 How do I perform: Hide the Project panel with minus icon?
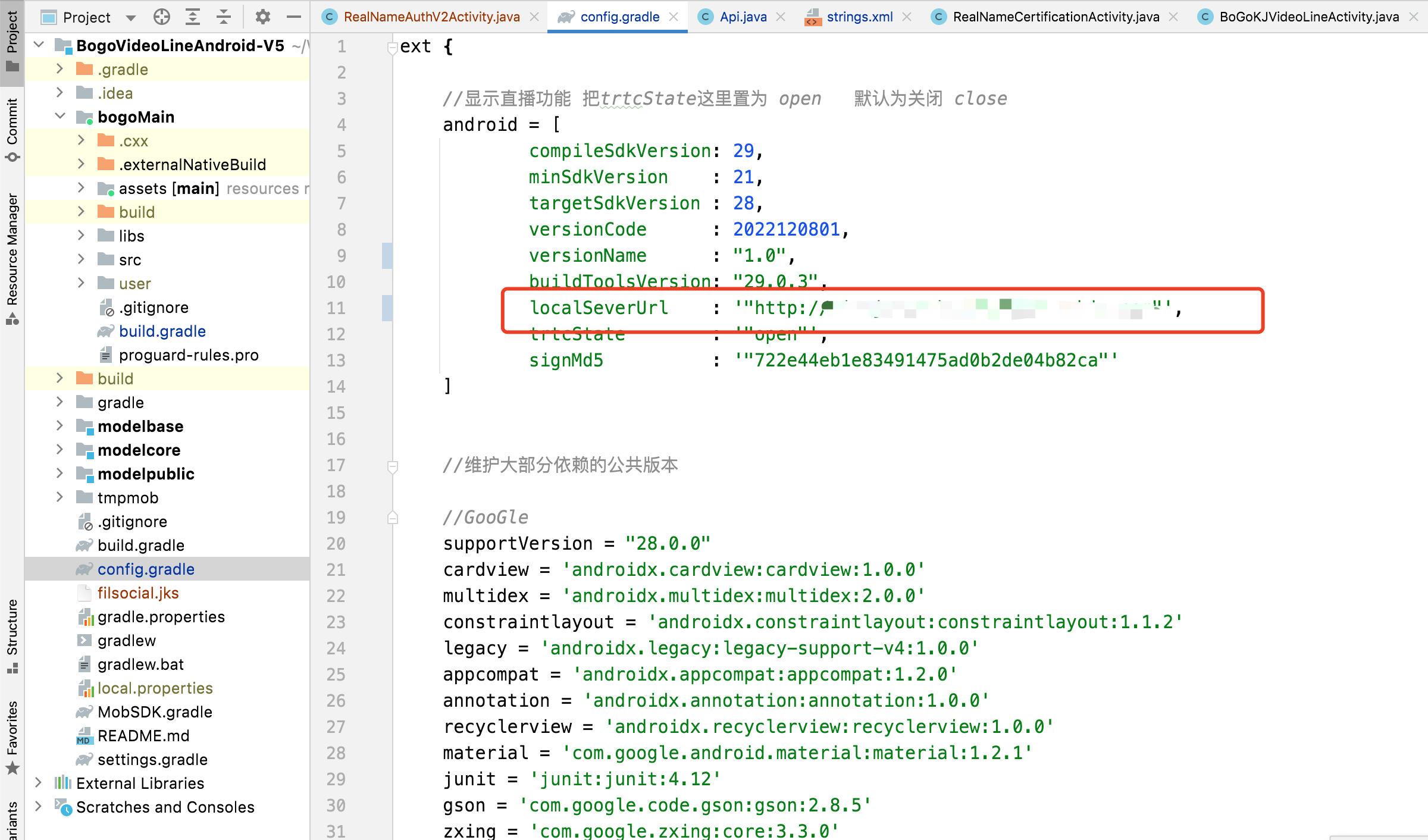[293, 17]
